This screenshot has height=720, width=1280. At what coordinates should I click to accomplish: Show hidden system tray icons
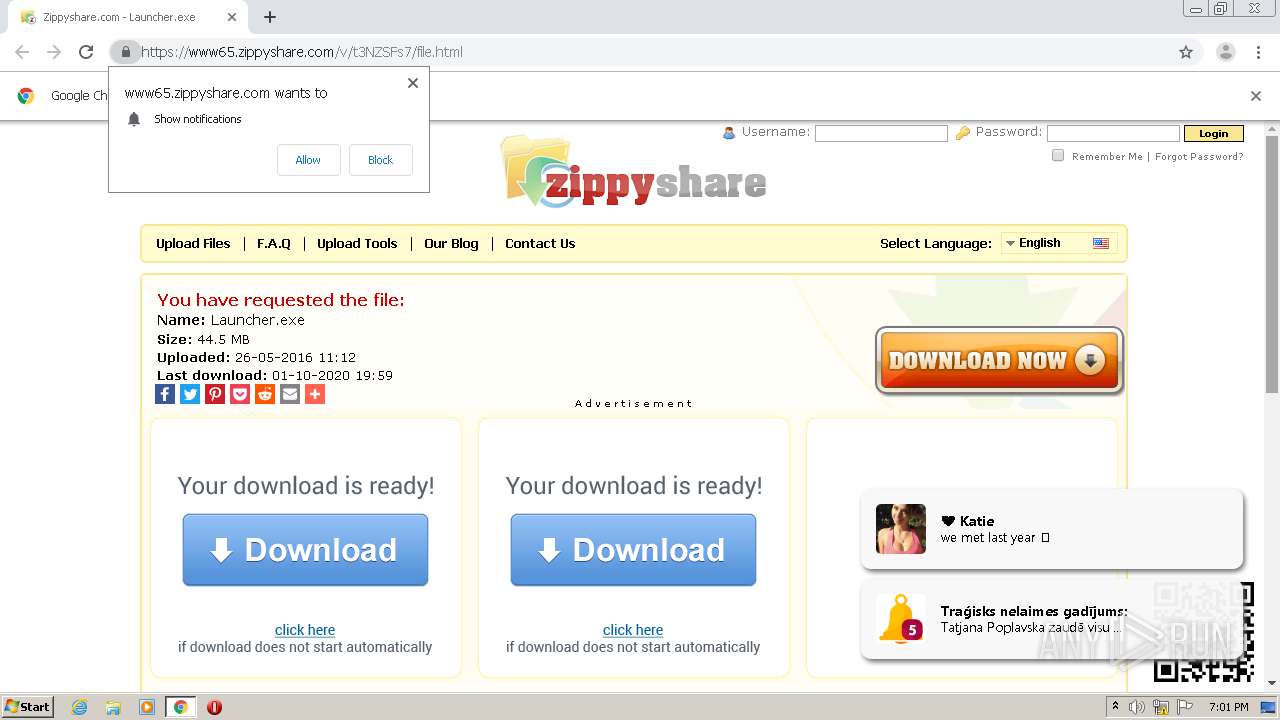click(x=1115, y=707)
